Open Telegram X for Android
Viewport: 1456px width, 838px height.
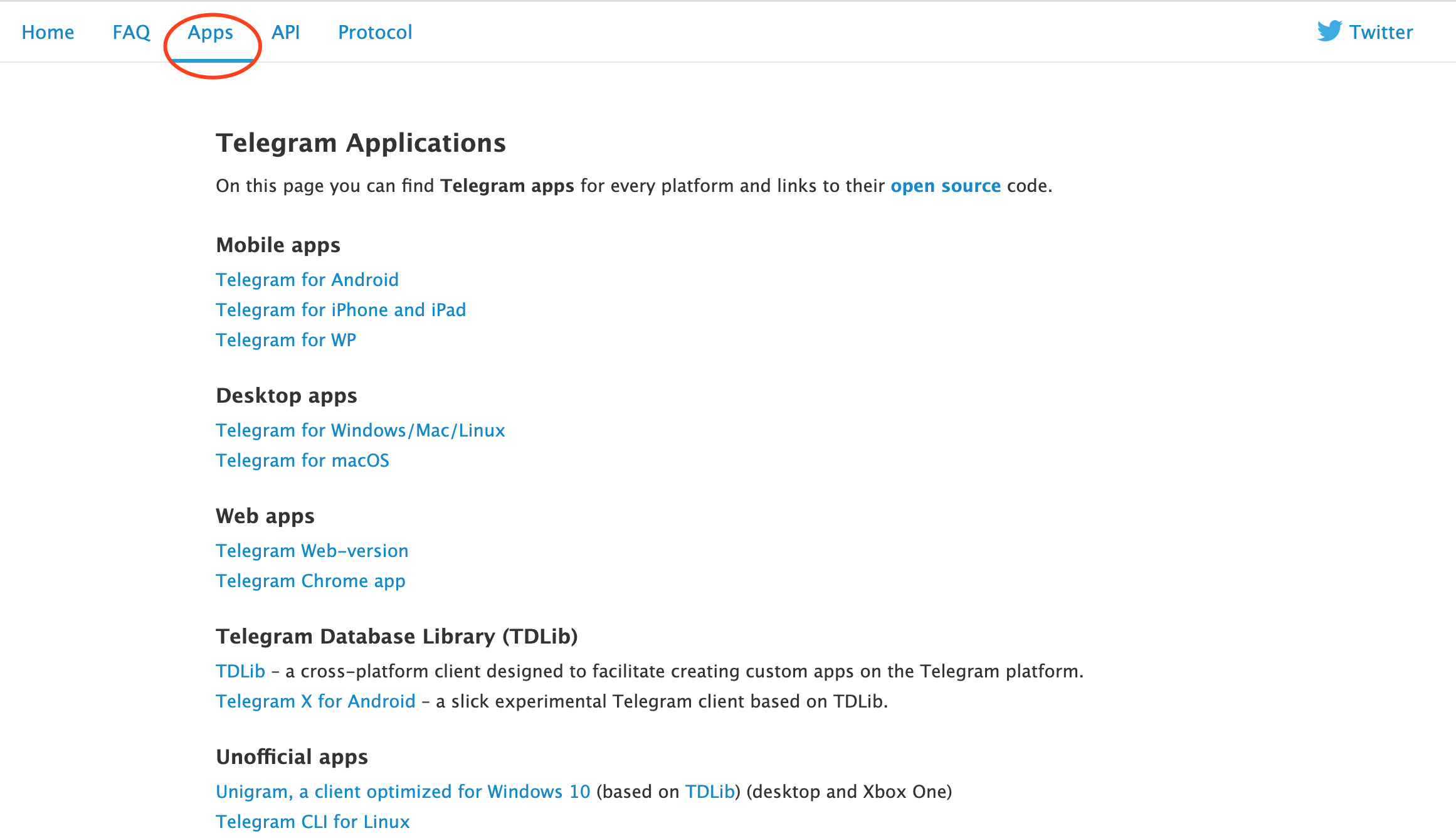tap(315, 701)
